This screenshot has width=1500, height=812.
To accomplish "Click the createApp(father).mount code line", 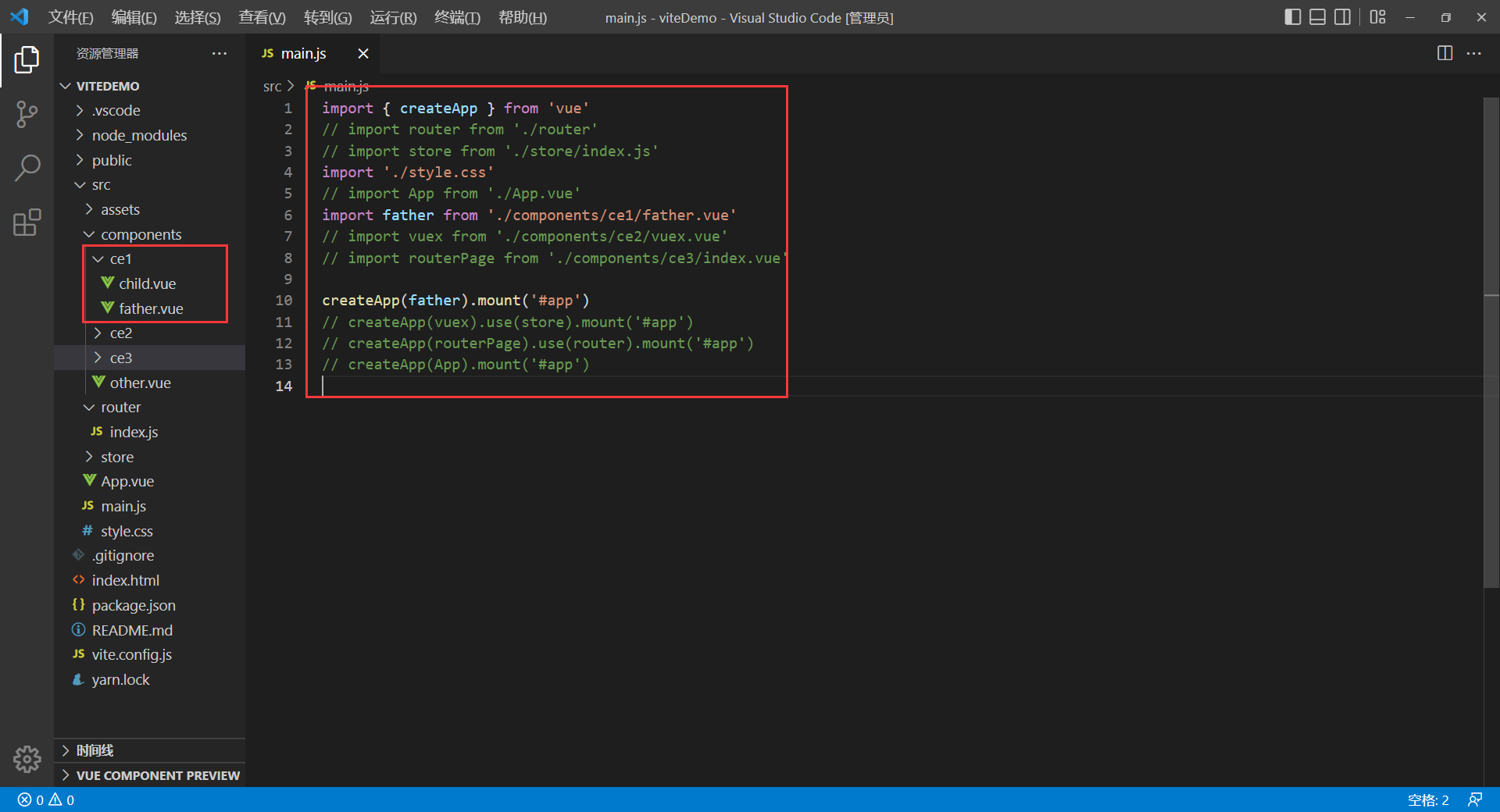I will click(x=455, y=301).
